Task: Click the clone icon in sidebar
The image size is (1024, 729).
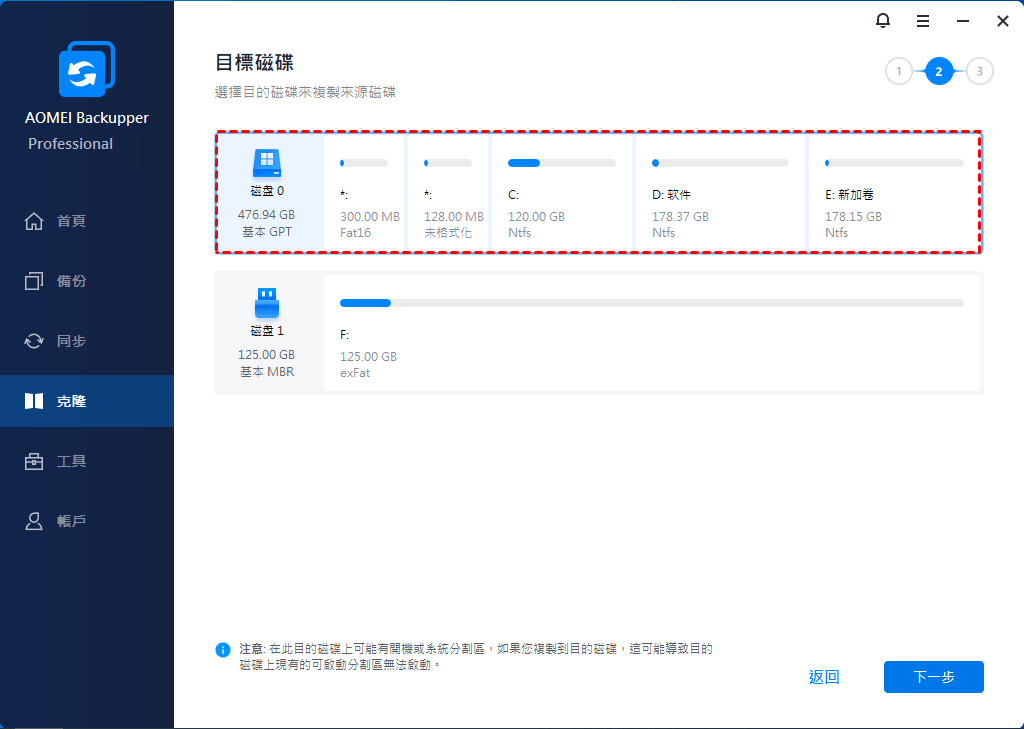Action: (x=34, y=401)
